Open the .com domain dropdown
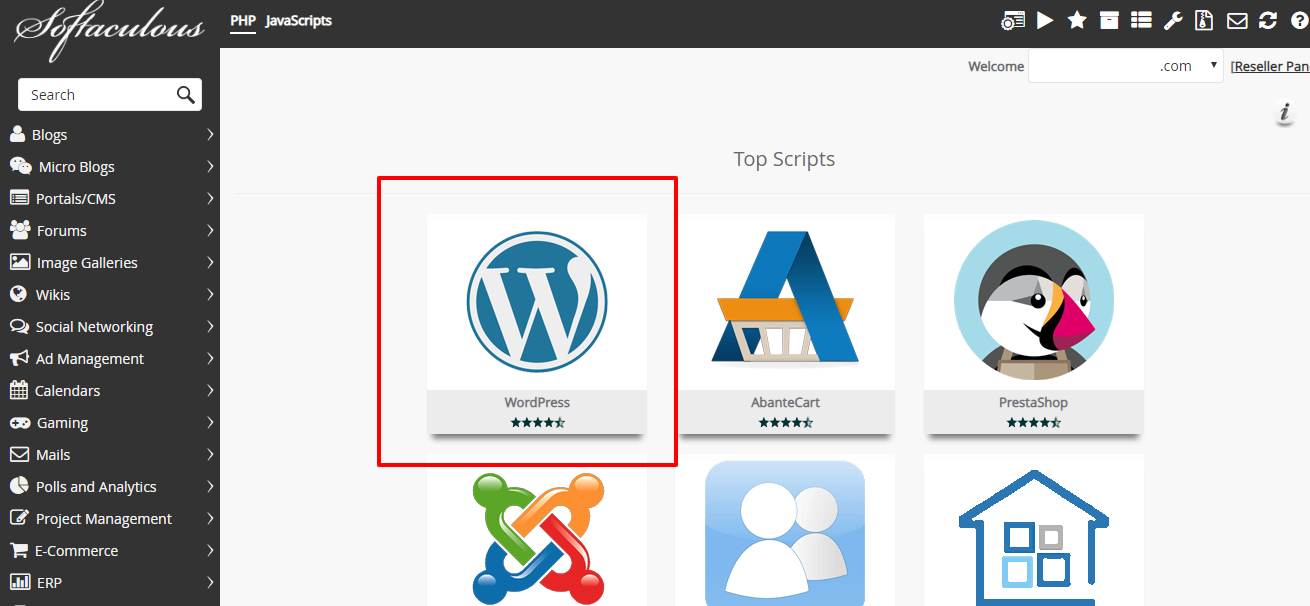The image size is (1310, 606). coord(1126,66)
